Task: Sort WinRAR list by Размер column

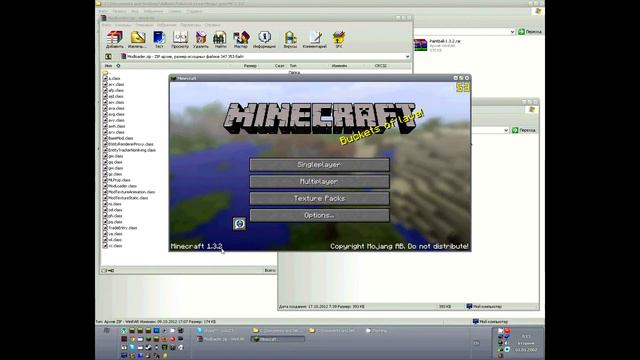Action: click(x=250, y=66)
